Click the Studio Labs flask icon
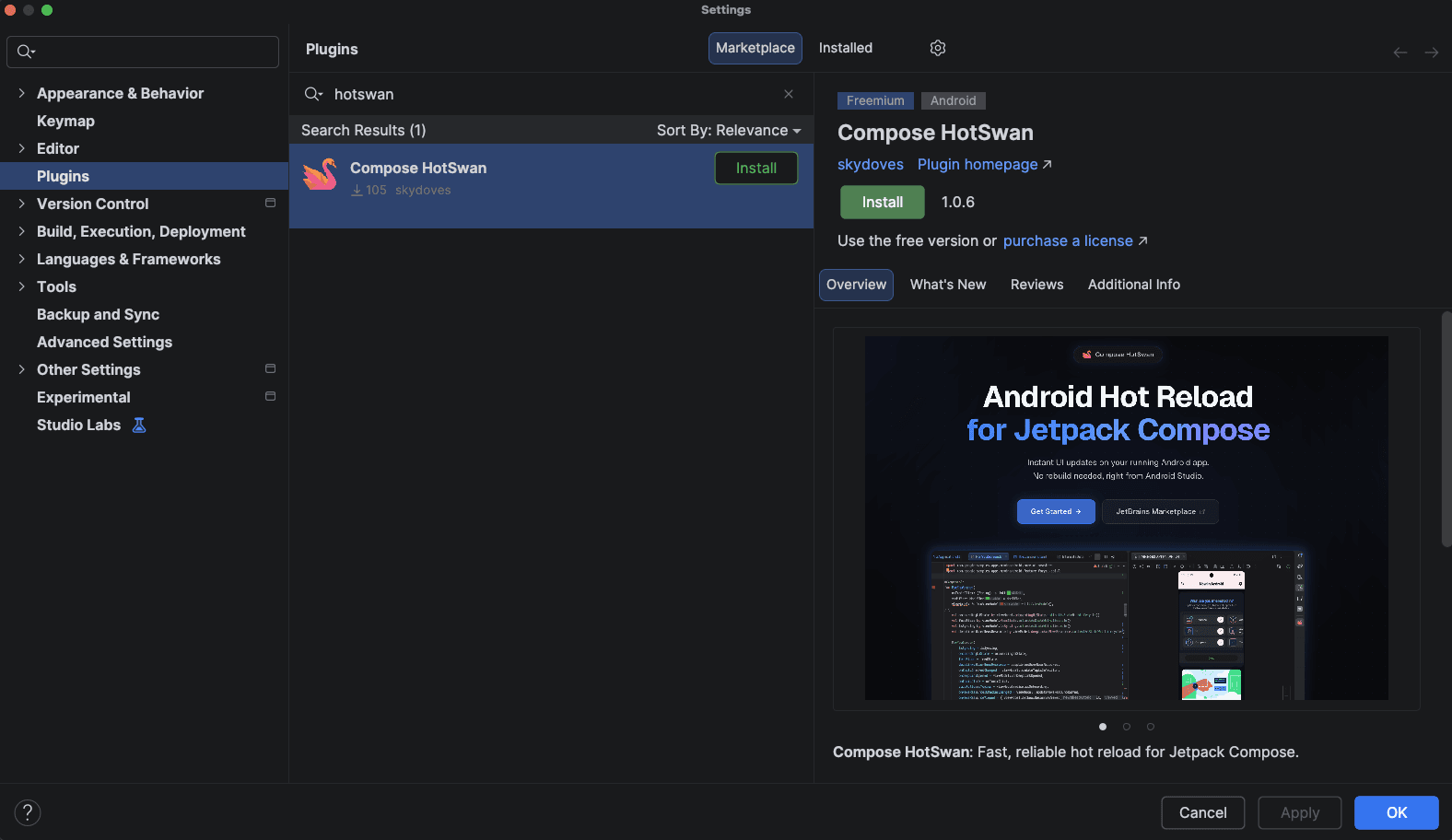Viewport: 1452px width, 840px height. (x=139, y=425)
